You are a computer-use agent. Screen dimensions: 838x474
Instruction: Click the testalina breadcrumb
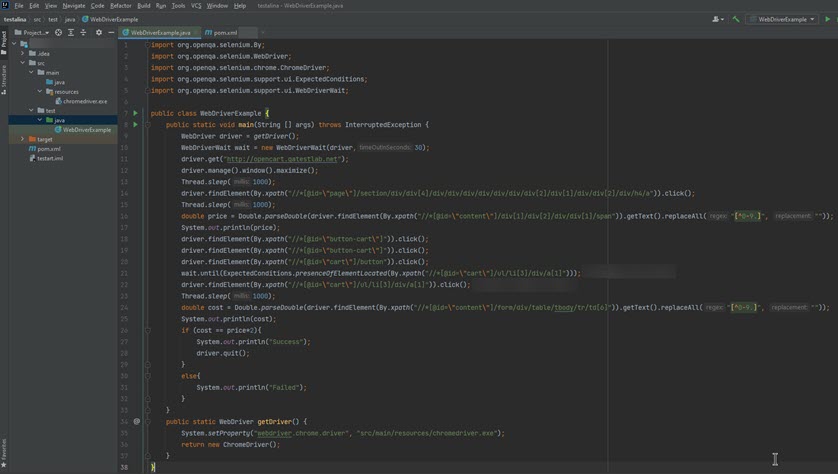click(15, 19)
